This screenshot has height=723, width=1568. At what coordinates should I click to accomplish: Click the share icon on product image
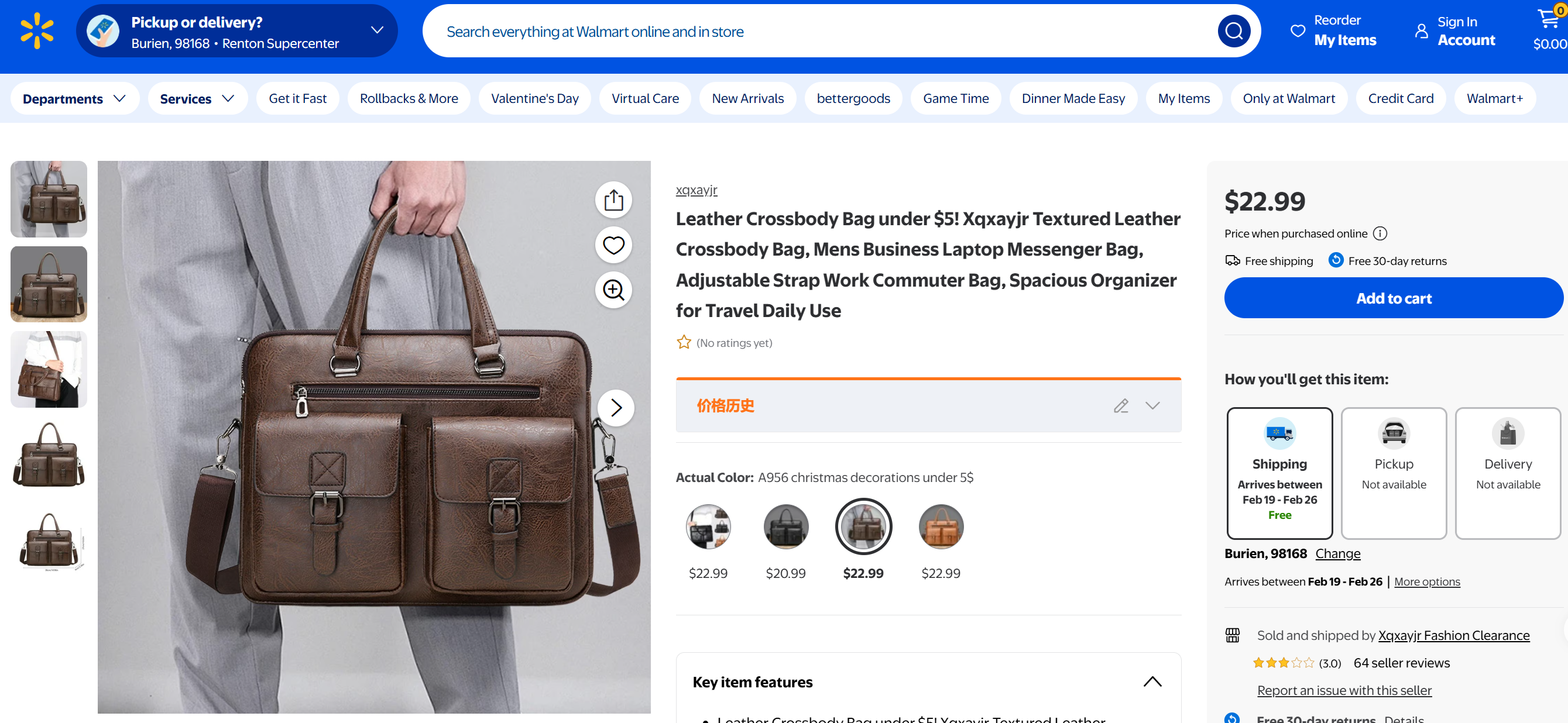[613, 200]
